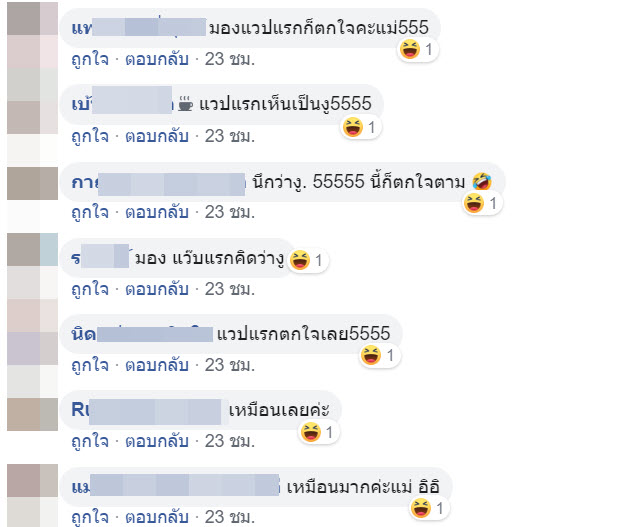This screenshot has height=527, width=621.
Task: Click laughing reaction on 'แวปแรกตกใจเลย5555' comment
Action: click(x=379, y=355)
